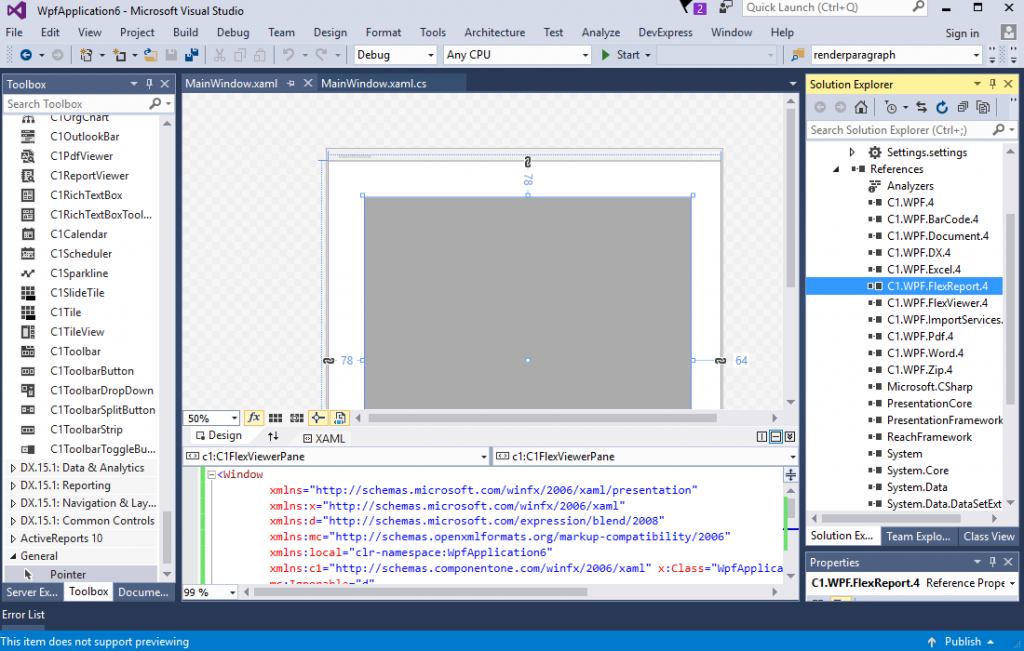The image size is (1024, 651).
Task: Open the DevExpress menu
Action: 665,33
